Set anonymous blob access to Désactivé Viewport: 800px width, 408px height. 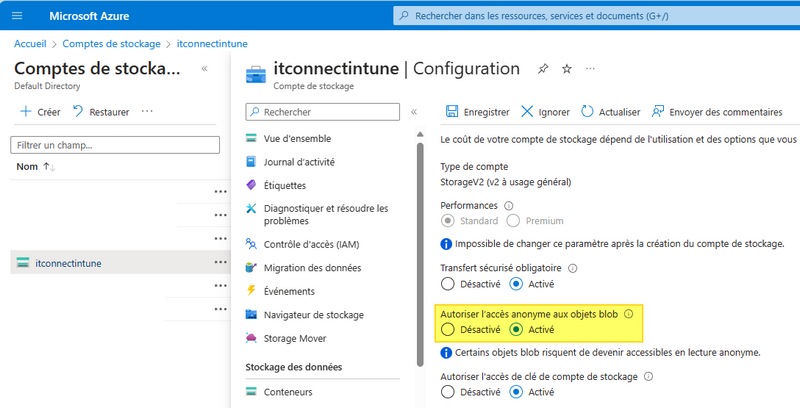click(x=448, y=329)
